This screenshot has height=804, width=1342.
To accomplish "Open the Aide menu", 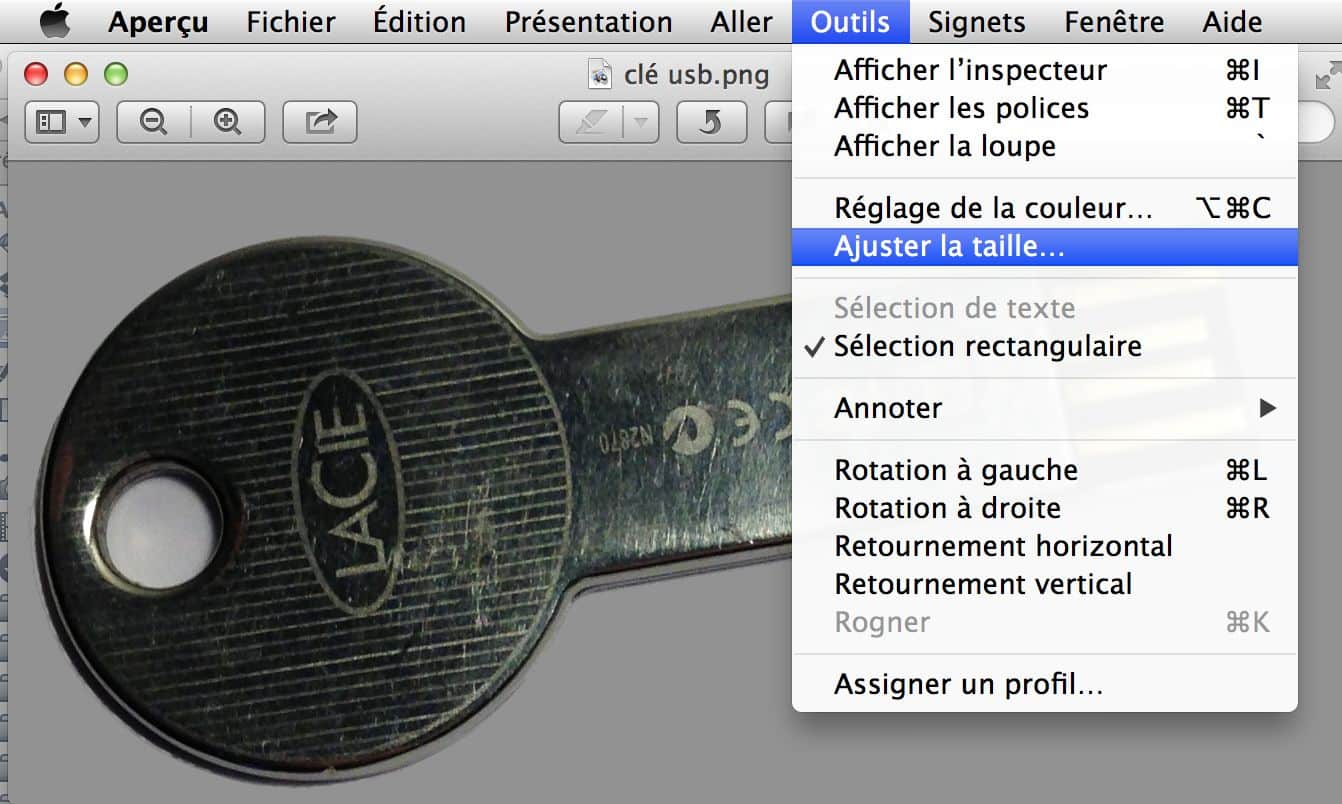I will pos(1232,22).
